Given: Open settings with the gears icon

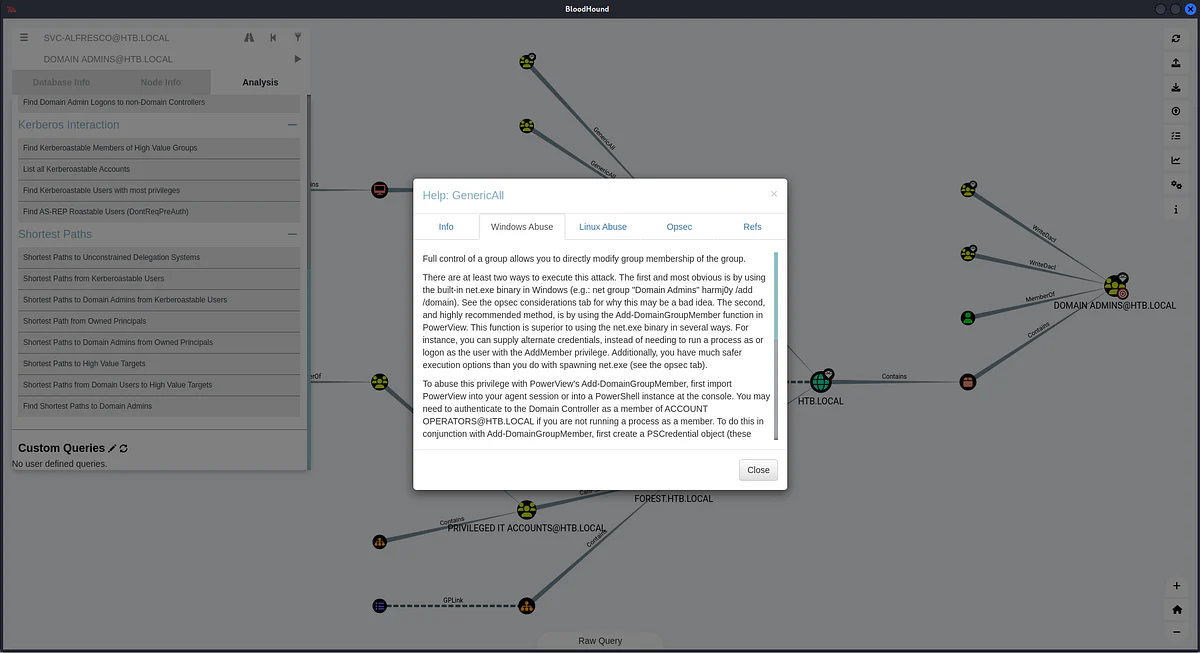Looking at the screenshot, I should pyautogui.click(x=1176, y=185).
